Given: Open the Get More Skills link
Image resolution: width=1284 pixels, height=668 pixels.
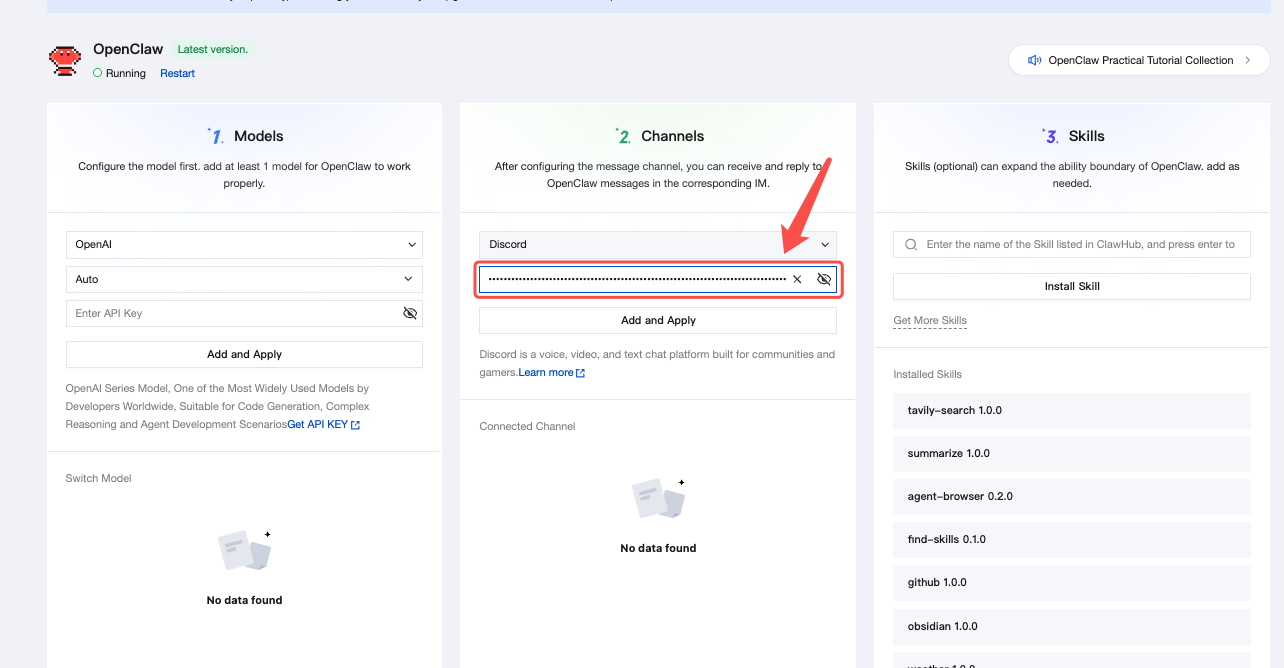Looking at the screenshot, I should pyautogui.click(x=929, y=320).
